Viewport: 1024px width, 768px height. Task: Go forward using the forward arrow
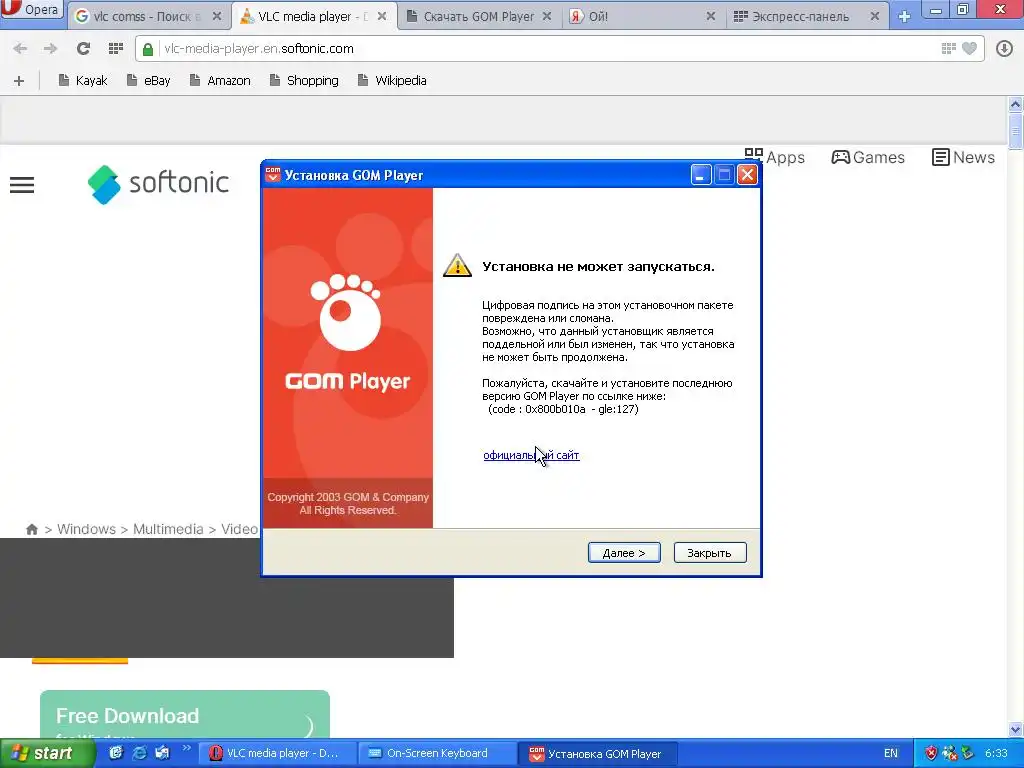click(50, 48)
